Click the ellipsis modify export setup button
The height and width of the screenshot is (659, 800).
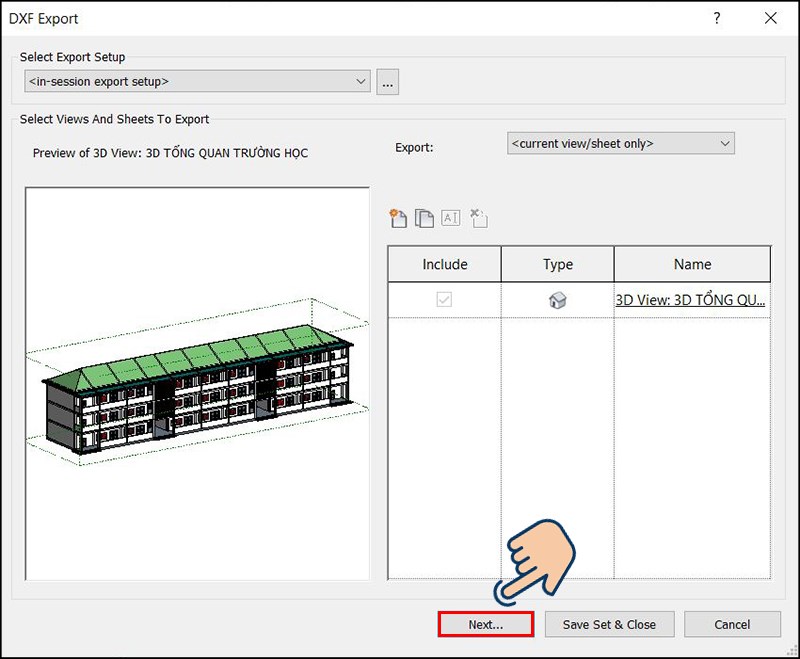(388, 82)
